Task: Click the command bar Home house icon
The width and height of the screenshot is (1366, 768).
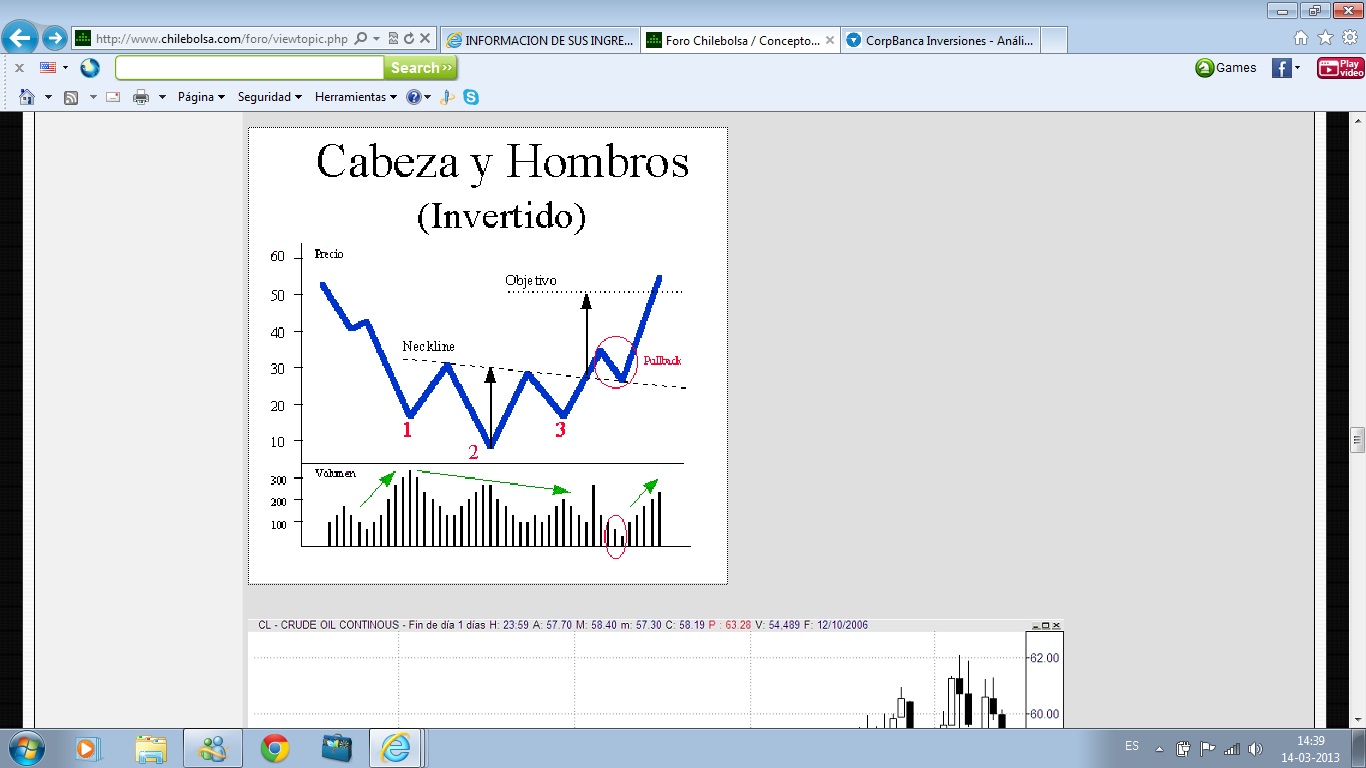Action: 27,97
